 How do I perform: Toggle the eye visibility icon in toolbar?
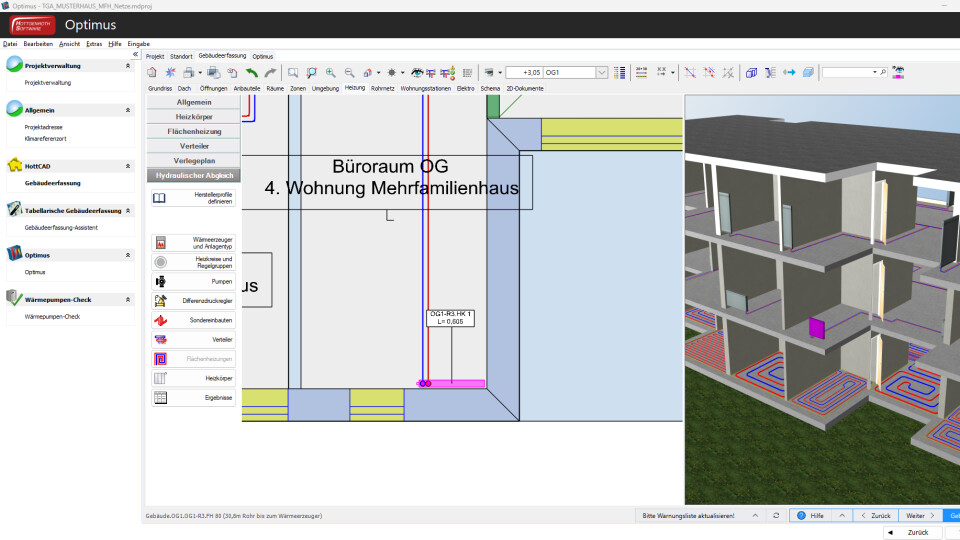pyautogui.click(x=418, y=73)
